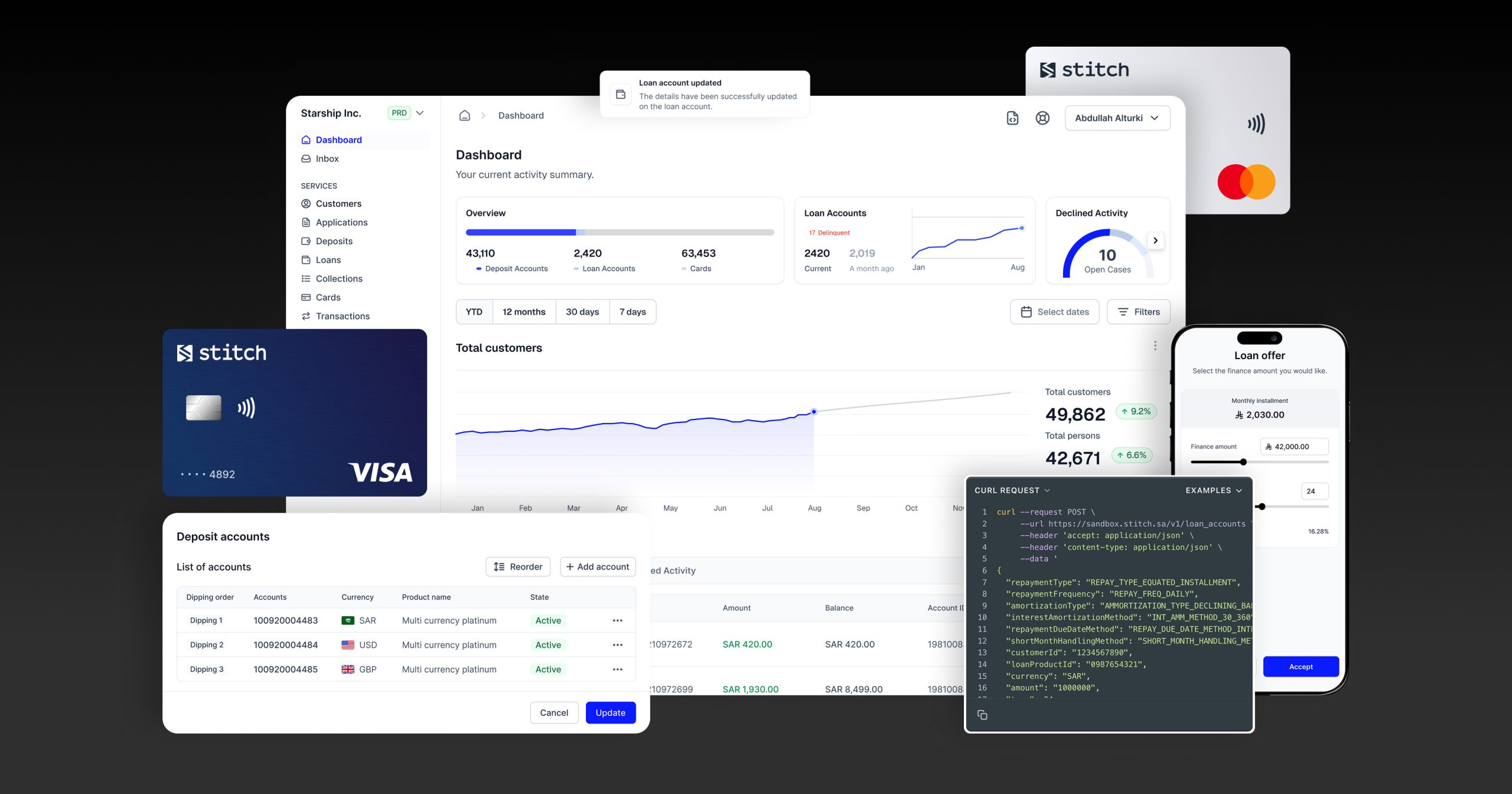Select the 12 months tab
Image resolution: width=1512 pixels, height=794 pixels.
[524, 312]
